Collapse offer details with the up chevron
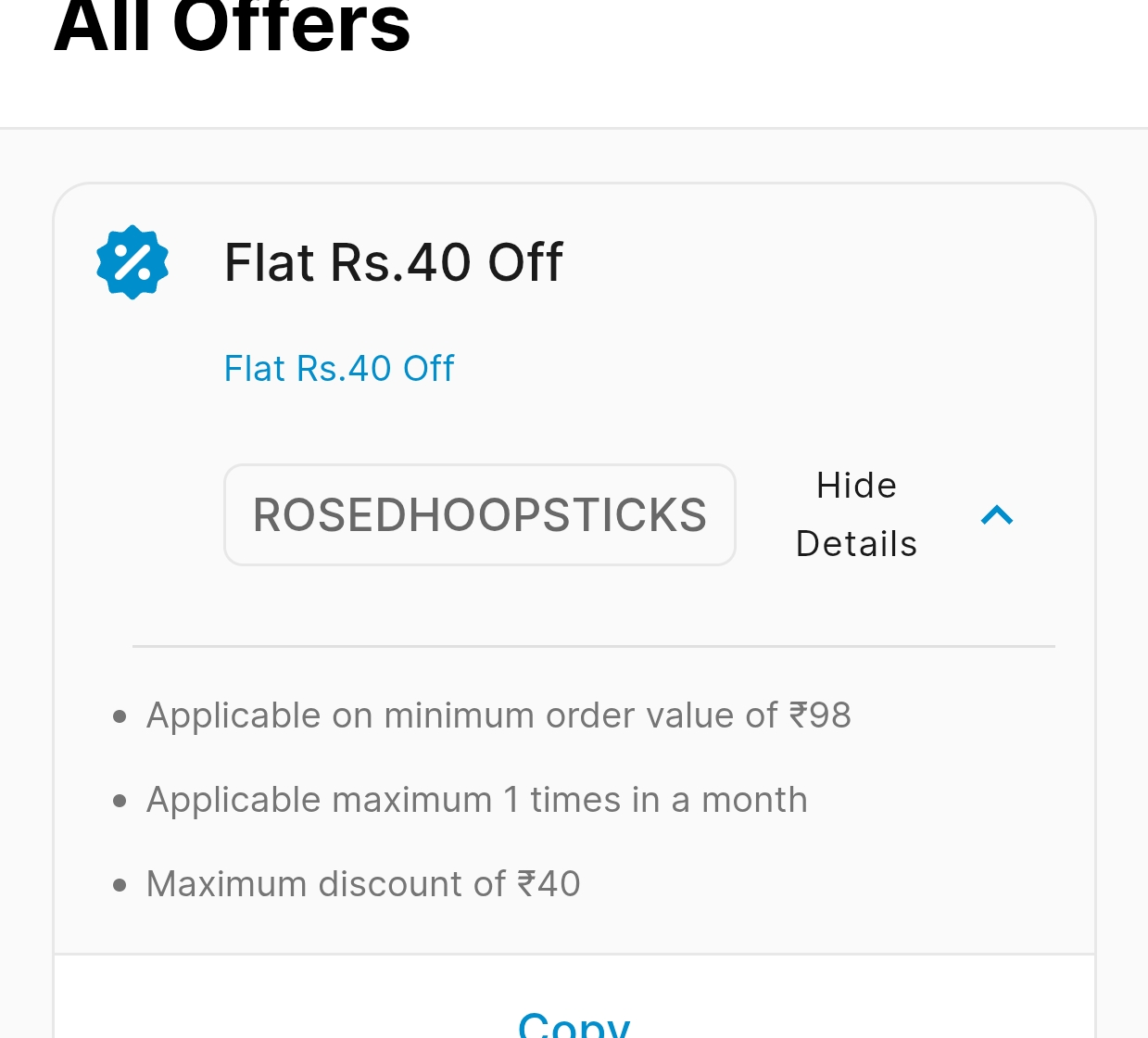Screen dimensions: 1148x1038 (997, 515)
